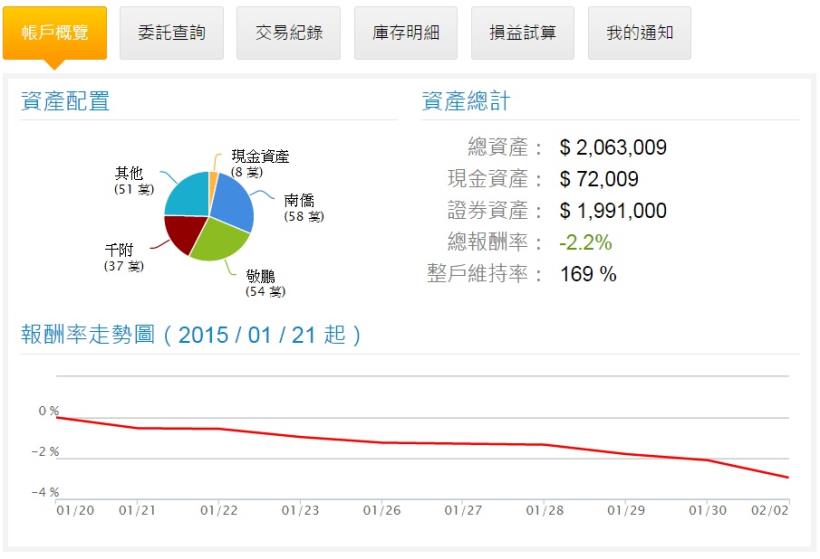Click the 01/27 x-axis date label
This screenshot has height=559, width=820.
(x=463, y=510)
